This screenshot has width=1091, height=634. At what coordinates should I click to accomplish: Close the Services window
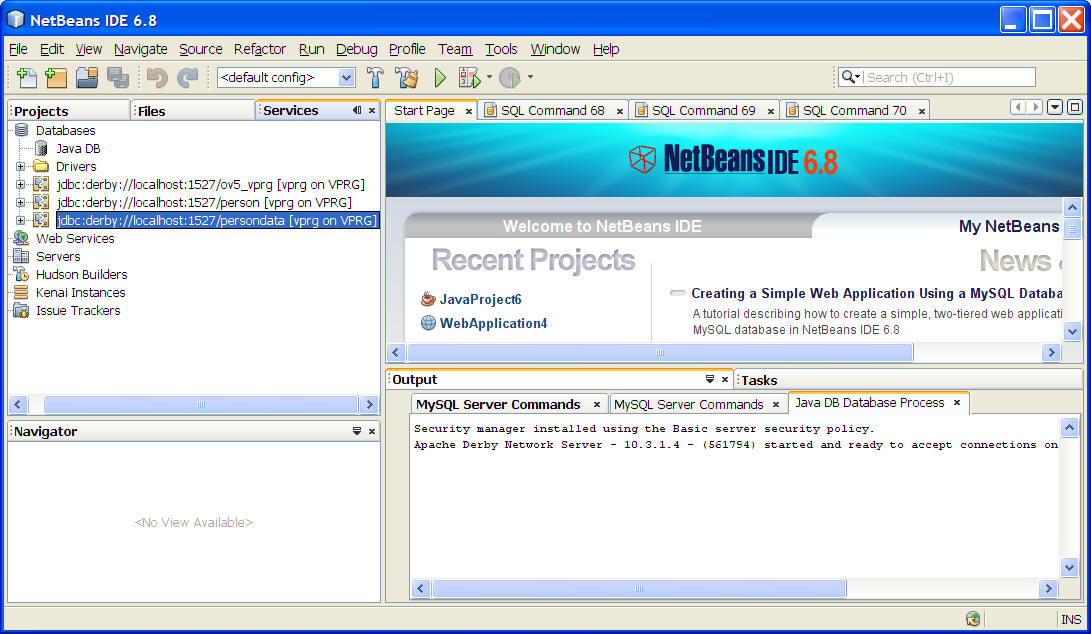click(372, 111)
